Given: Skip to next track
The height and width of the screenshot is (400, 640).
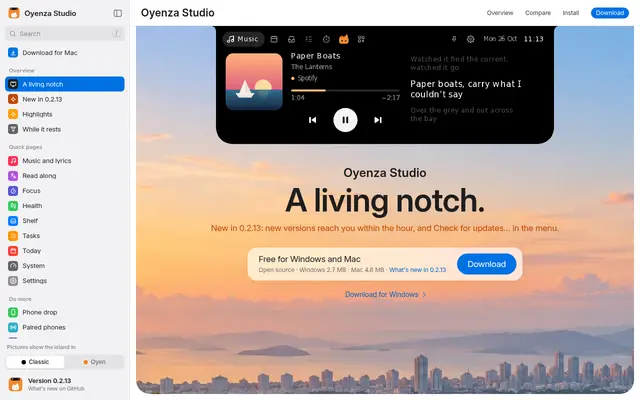Looking at the screenshot, I should (x=378, y=120).
